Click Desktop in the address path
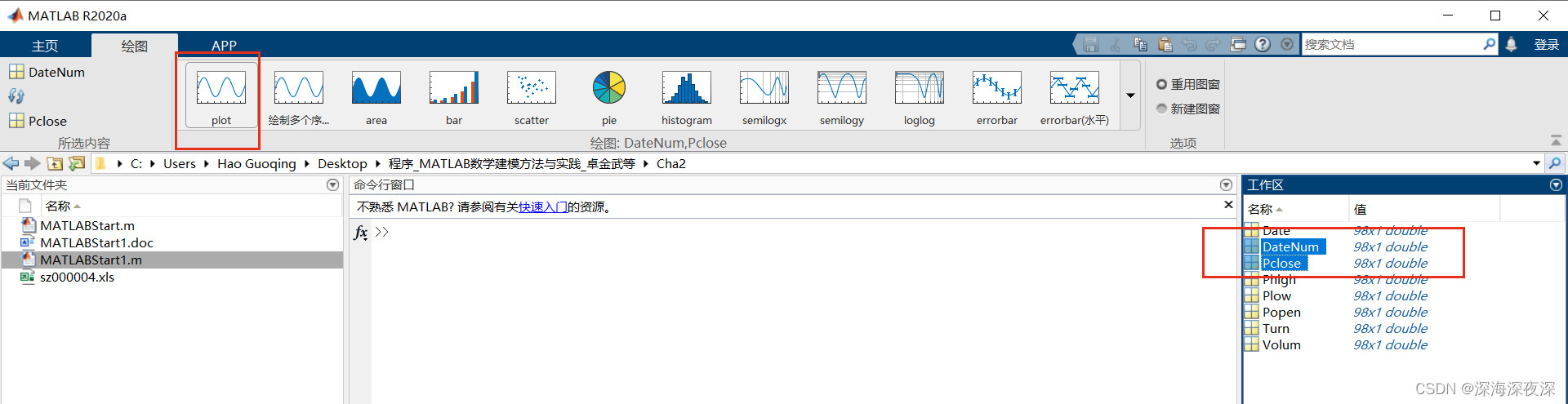This screenshot has height=404, width=1568. pyautogui.click(x=342, y=164)
